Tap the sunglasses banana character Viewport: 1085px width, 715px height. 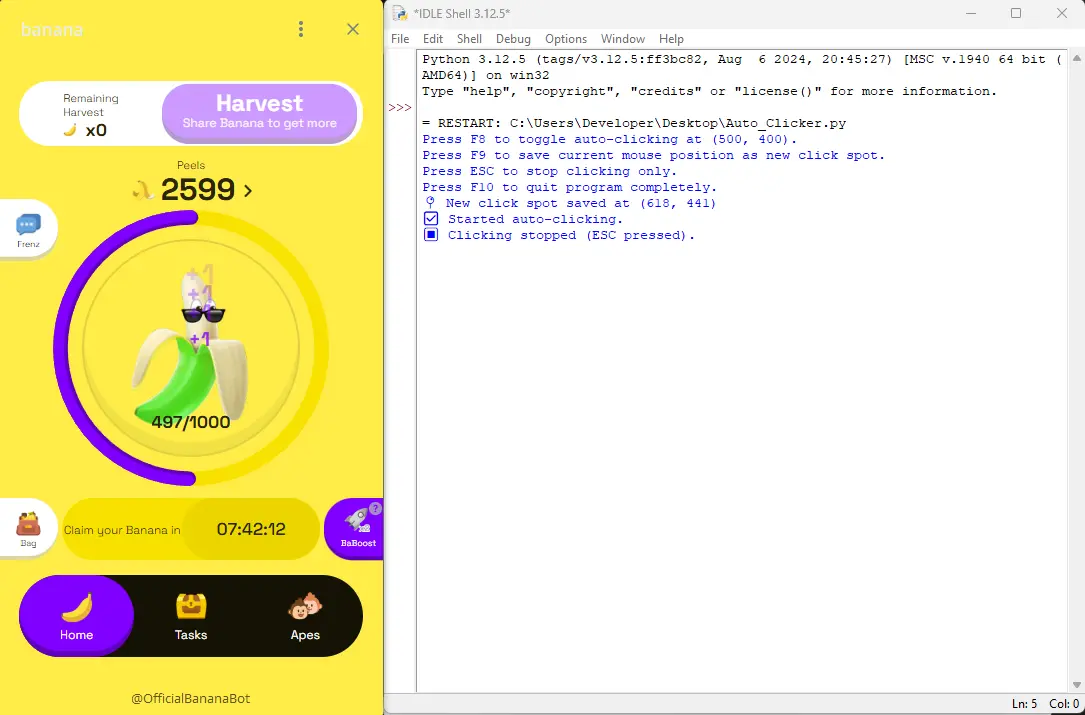coord(192,346)
